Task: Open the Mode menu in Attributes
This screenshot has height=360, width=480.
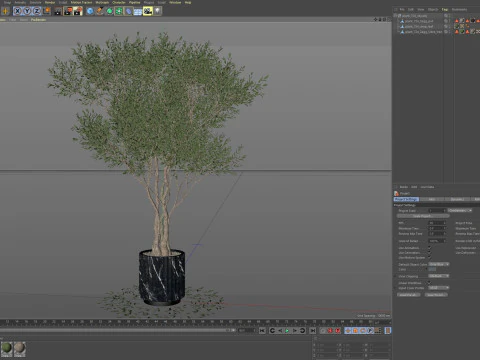Action: pyautogui.click(x=404, y=187)
